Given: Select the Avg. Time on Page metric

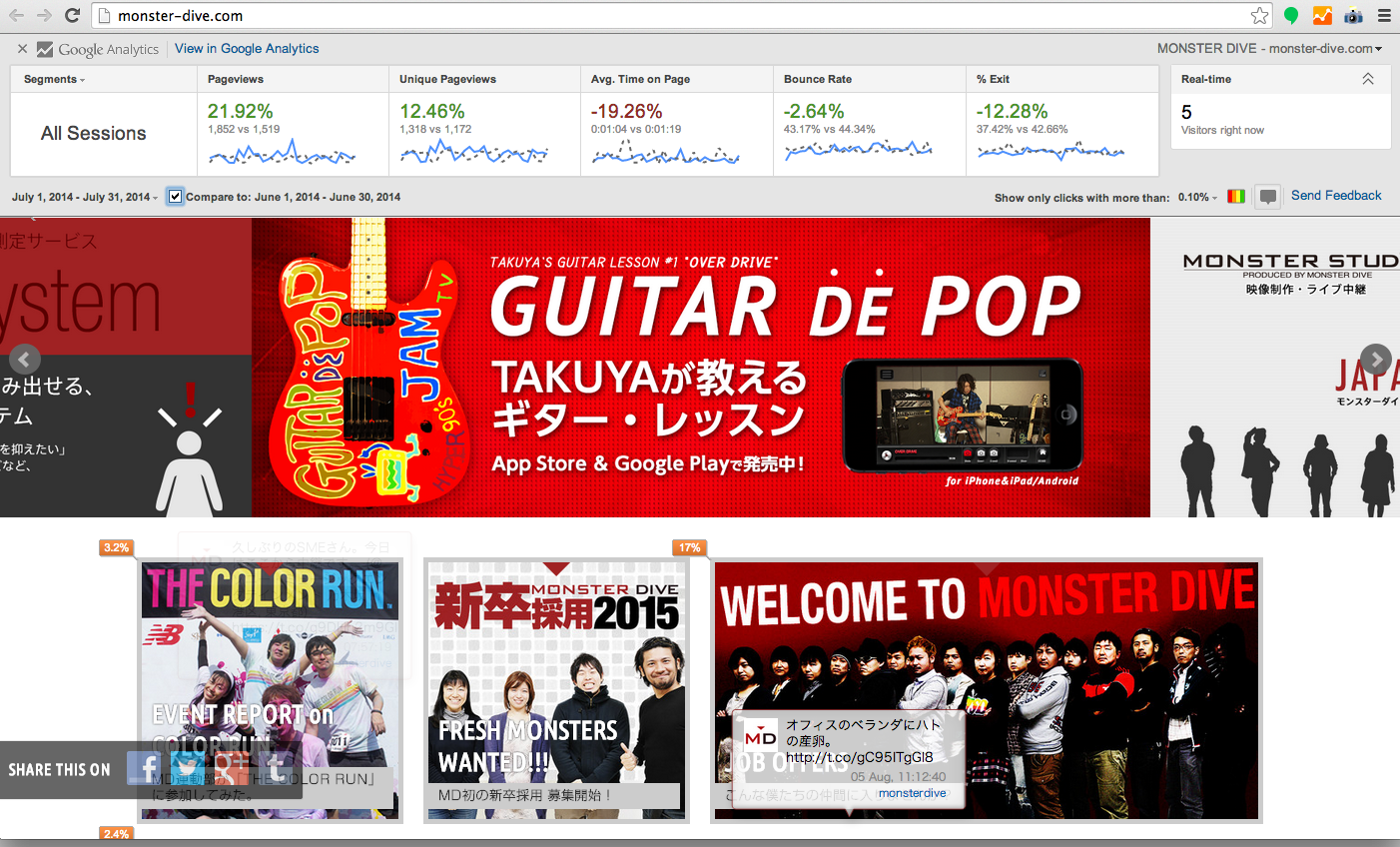Looking at the screenshot, I should (x=677, y=79).
